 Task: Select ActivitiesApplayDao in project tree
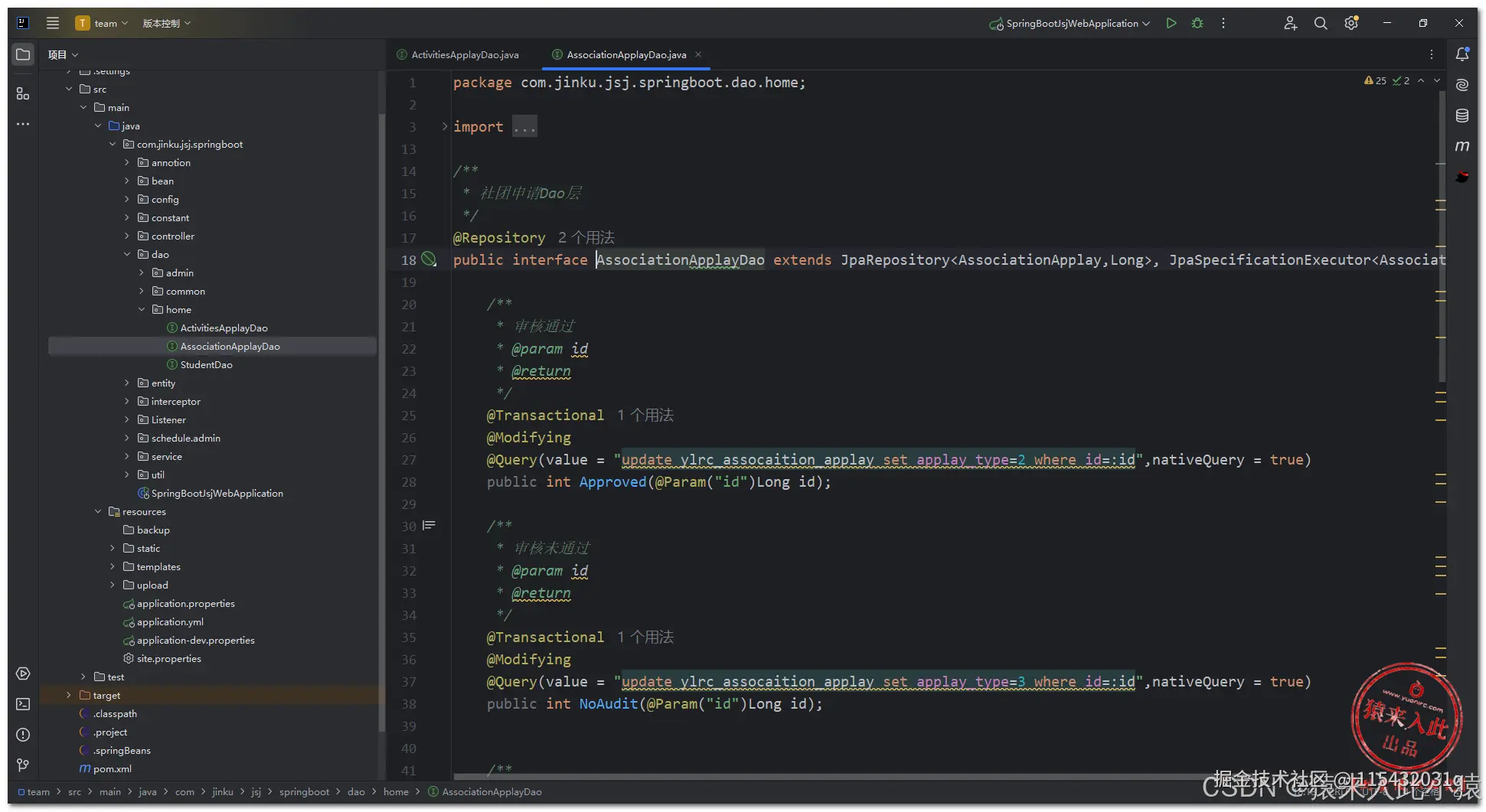pyautogui.click(x=217, y=328)
